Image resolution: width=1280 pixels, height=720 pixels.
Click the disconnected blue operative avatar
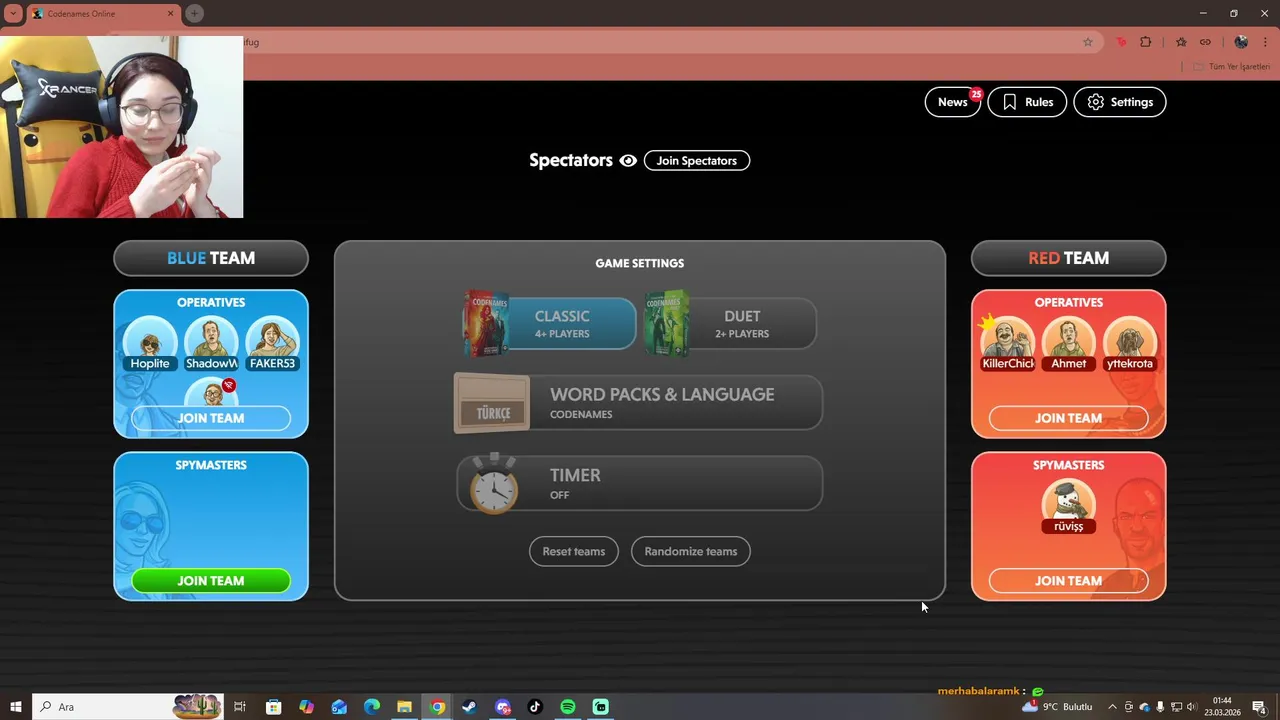click(x=212, y=392)
